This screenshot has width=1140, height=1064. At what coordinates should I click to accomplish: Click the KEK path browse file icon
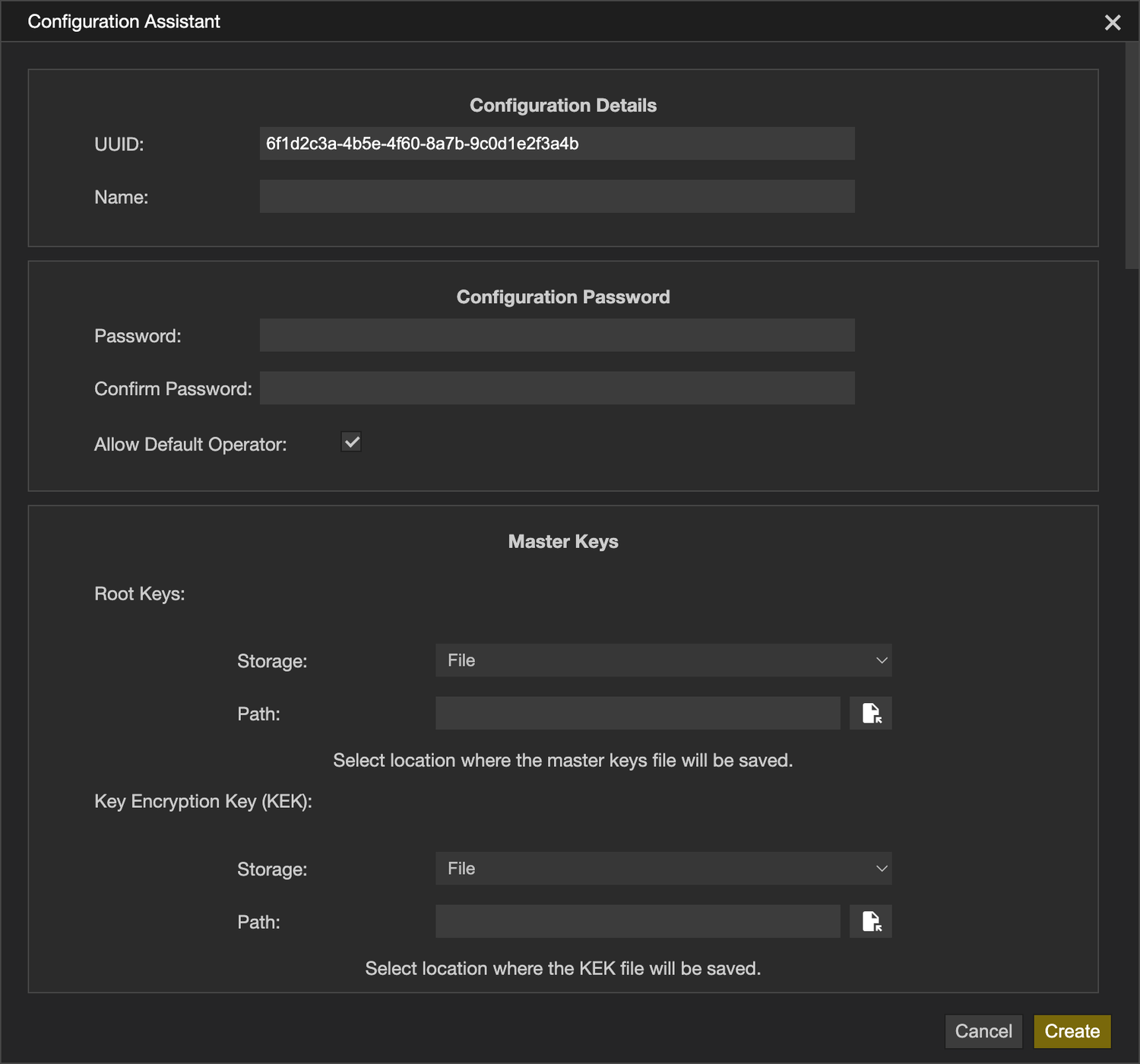(871, 921)
